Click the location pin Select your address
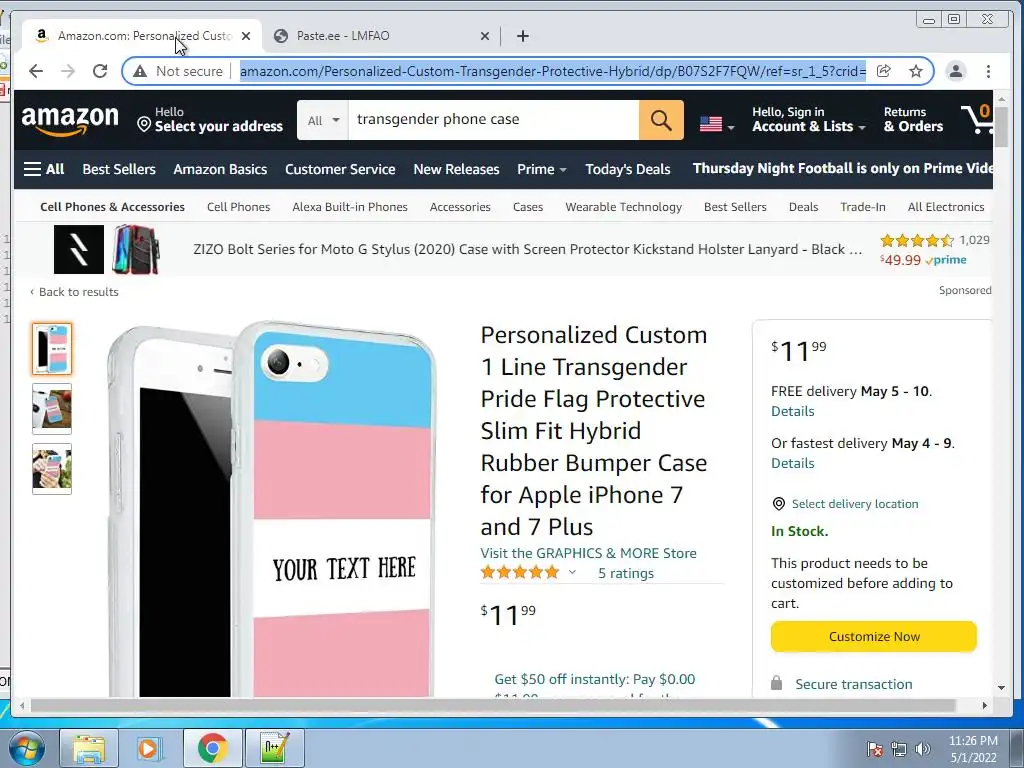This screenshot has width=1024, height=768. pyautogui.click(x=210, y=120)
